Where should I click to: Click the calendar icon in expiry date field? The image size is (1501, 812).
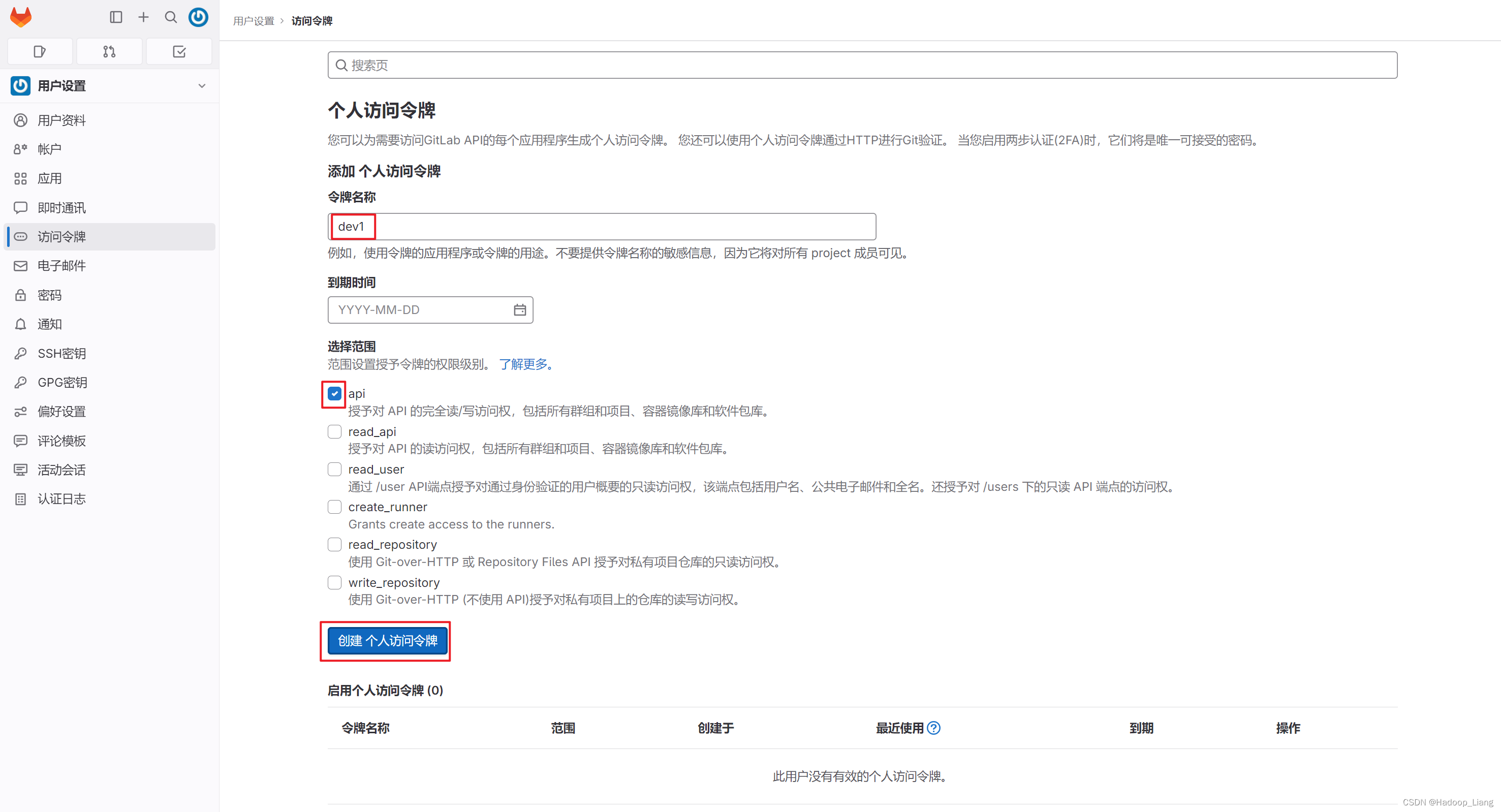tap(520, 309)
